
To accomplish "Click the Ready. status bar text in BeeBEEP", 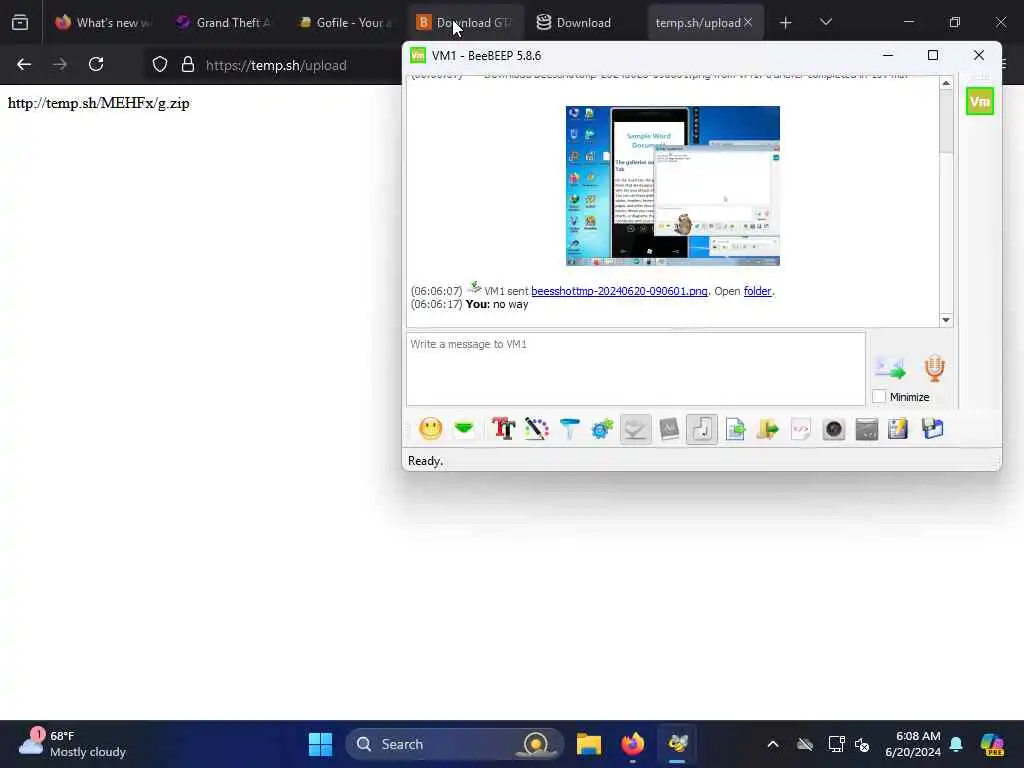I will click(425, 461).
